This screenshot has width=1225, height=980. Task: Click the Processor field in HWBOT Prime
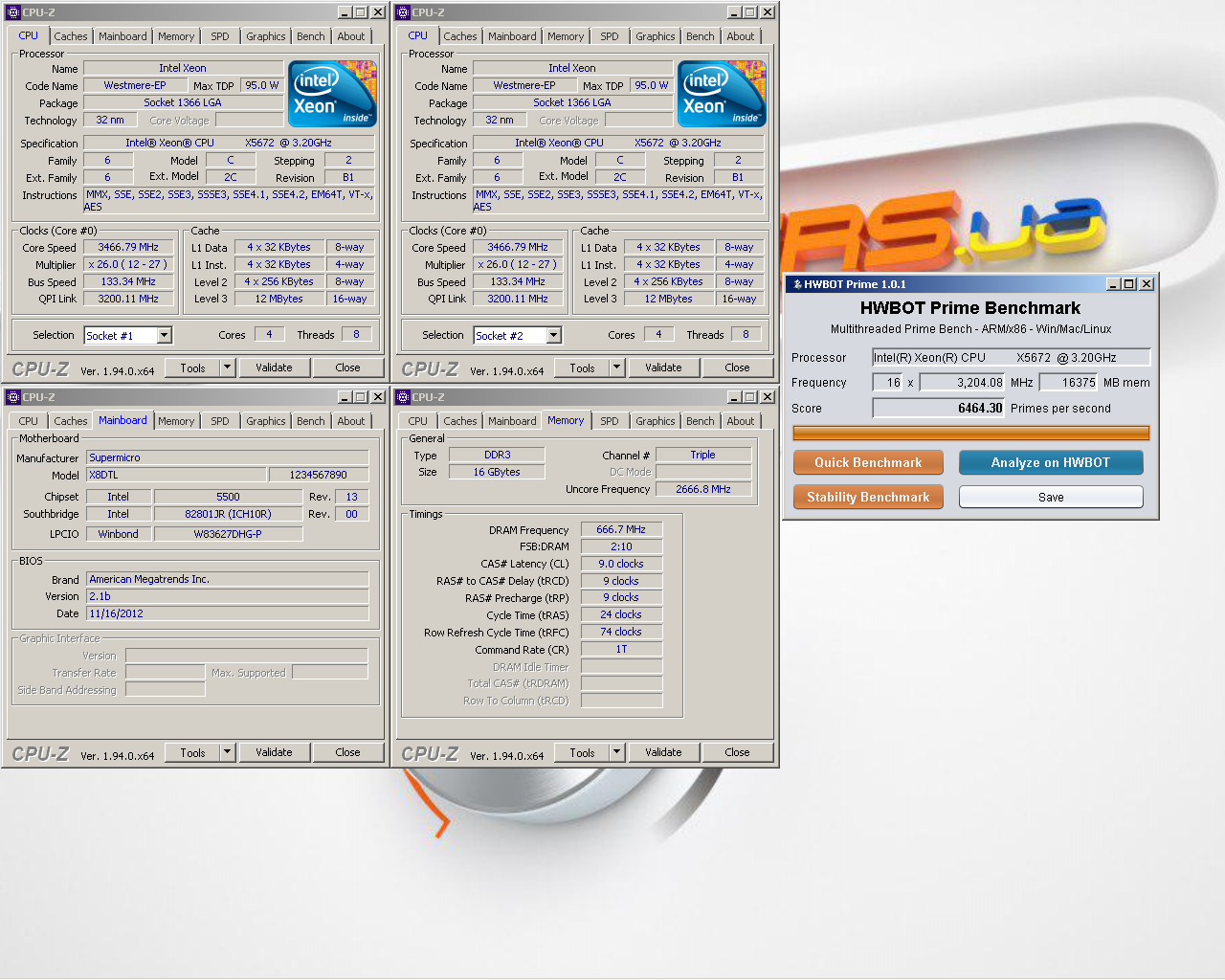(1011, 358)
